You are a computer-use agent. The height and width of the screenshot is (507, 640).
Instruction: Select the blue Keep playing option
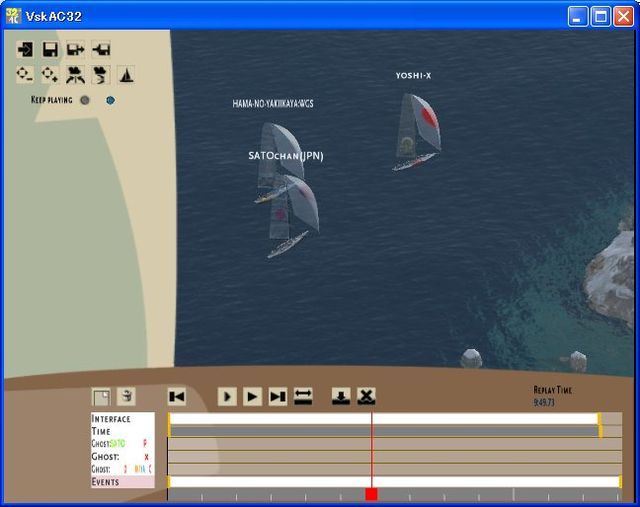coord(110,100)
